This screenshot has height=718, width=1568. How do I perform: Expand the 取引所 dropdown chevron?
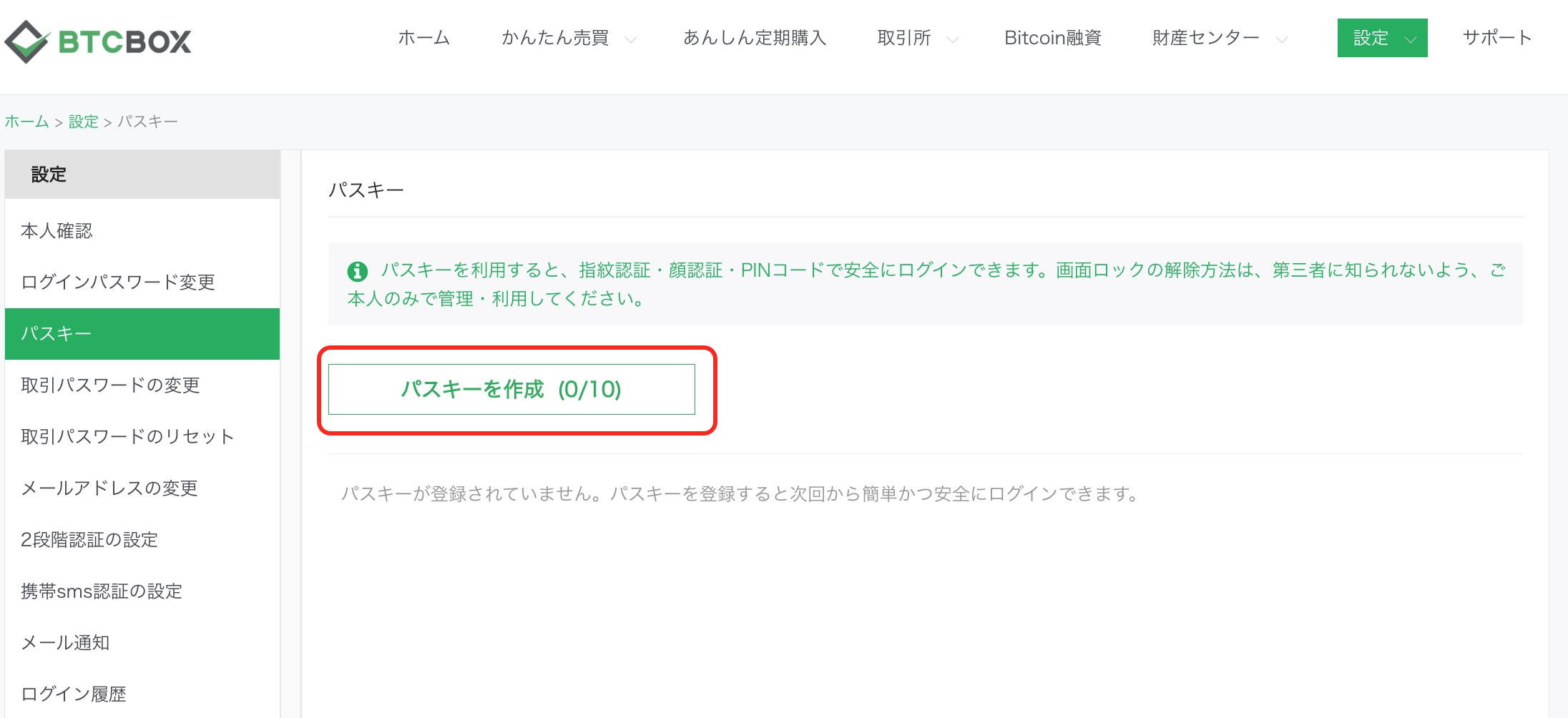click(952, 40)
